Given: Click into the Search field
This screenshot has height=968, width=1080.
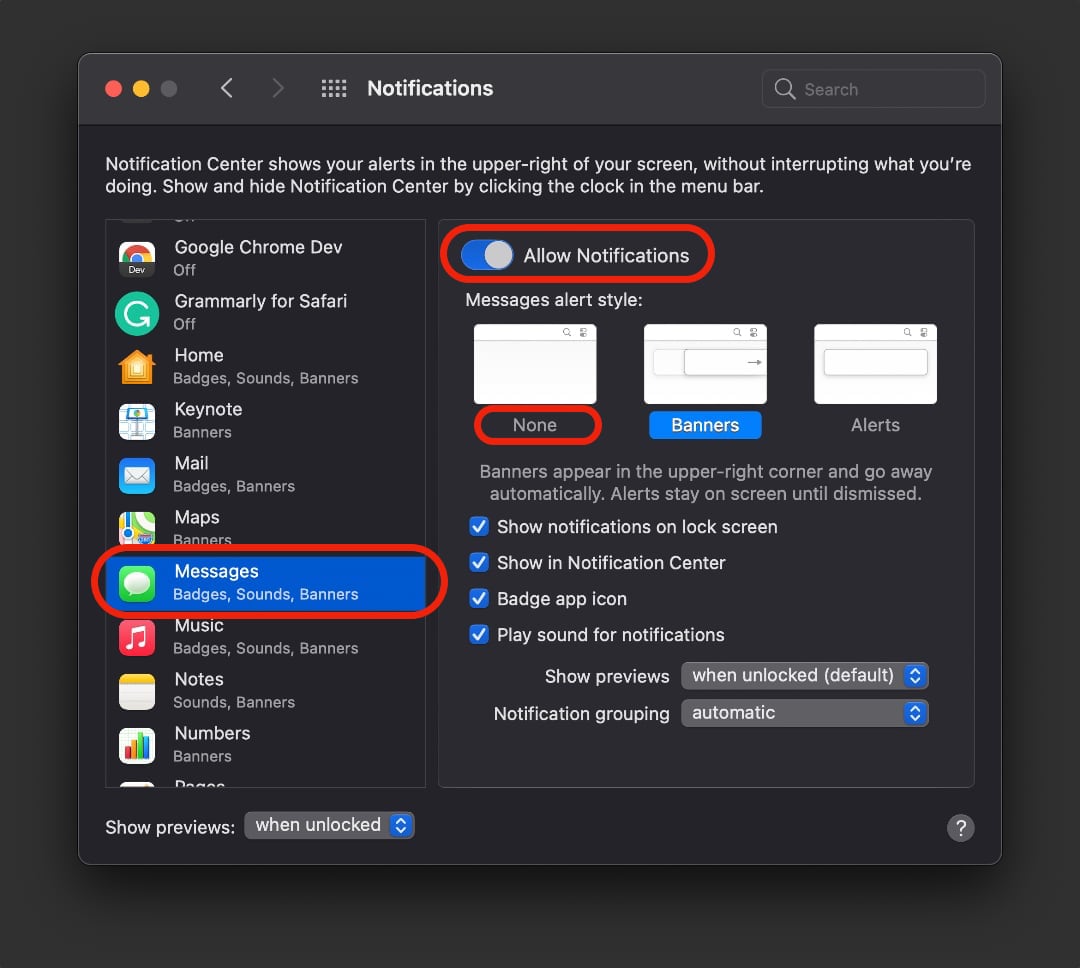Looking at the screenshot, I should 873,89.
